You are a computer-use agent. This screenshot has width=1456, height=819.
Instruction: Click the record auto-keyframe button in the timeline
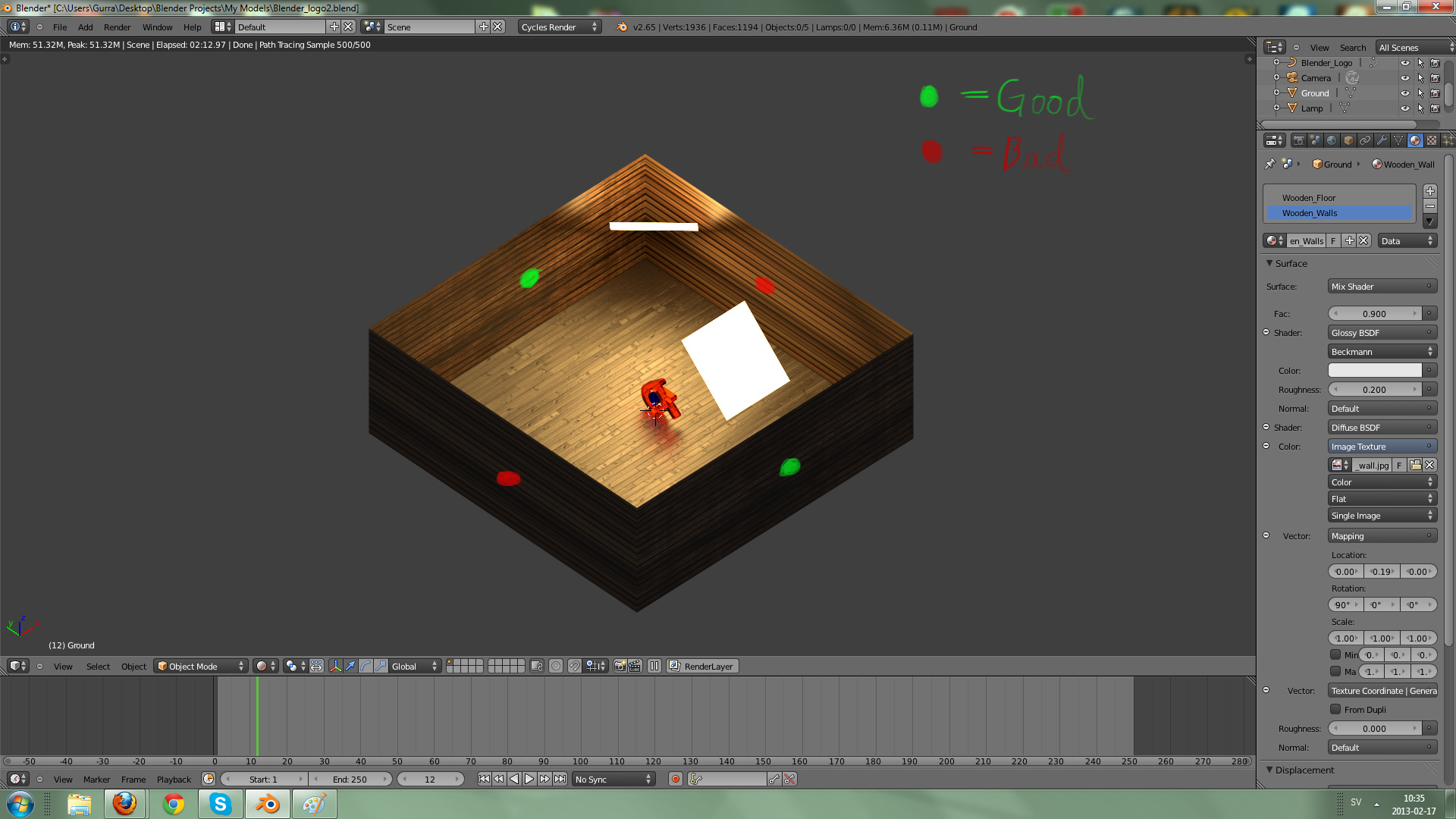click(675, 779)
